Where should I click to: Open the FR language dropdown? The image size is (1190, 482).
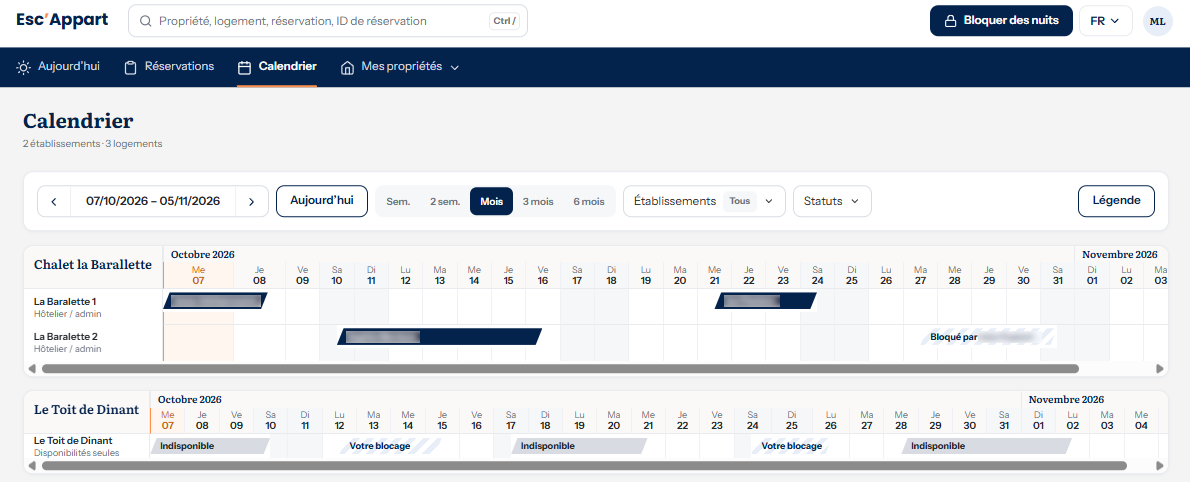[1106, 21]
